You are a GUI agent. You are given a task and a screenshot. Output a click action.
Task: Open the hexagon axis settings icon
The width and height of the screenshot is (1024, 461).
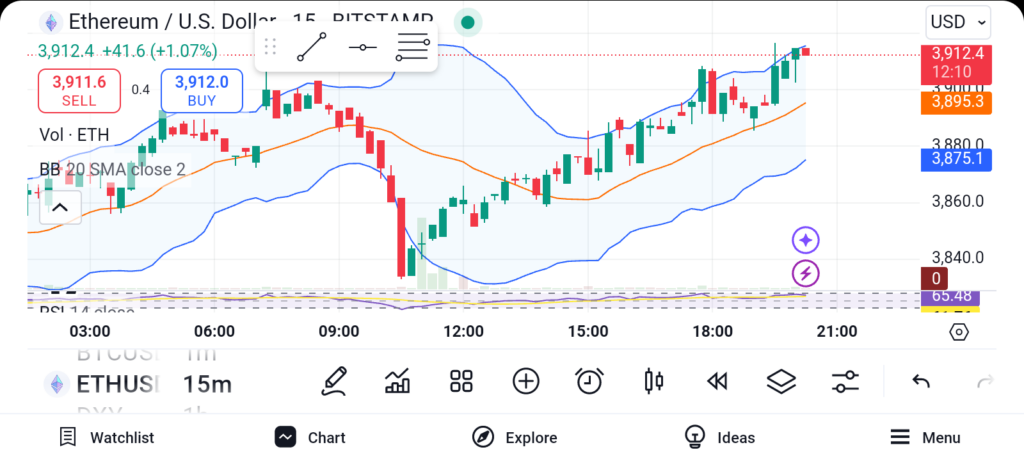coord(958,332)
